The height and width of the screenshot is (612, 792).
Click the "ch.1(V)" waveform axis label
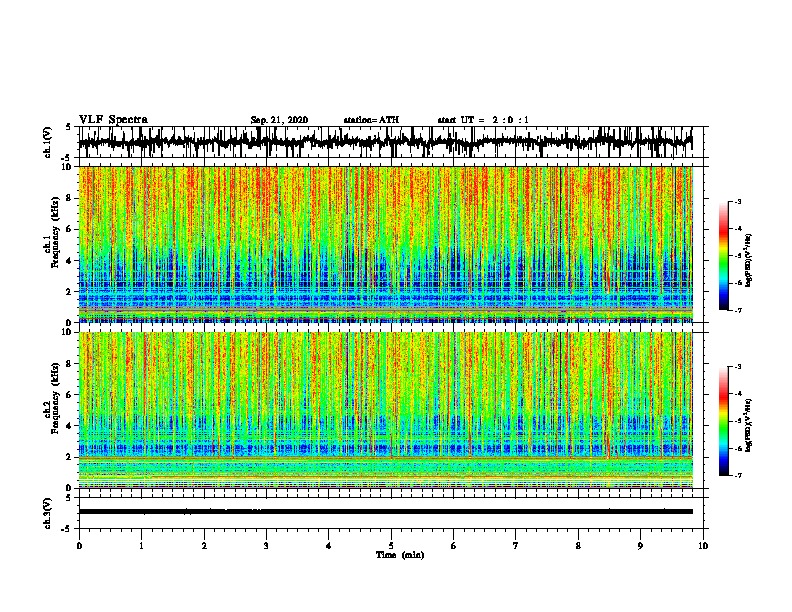[48, 142]
